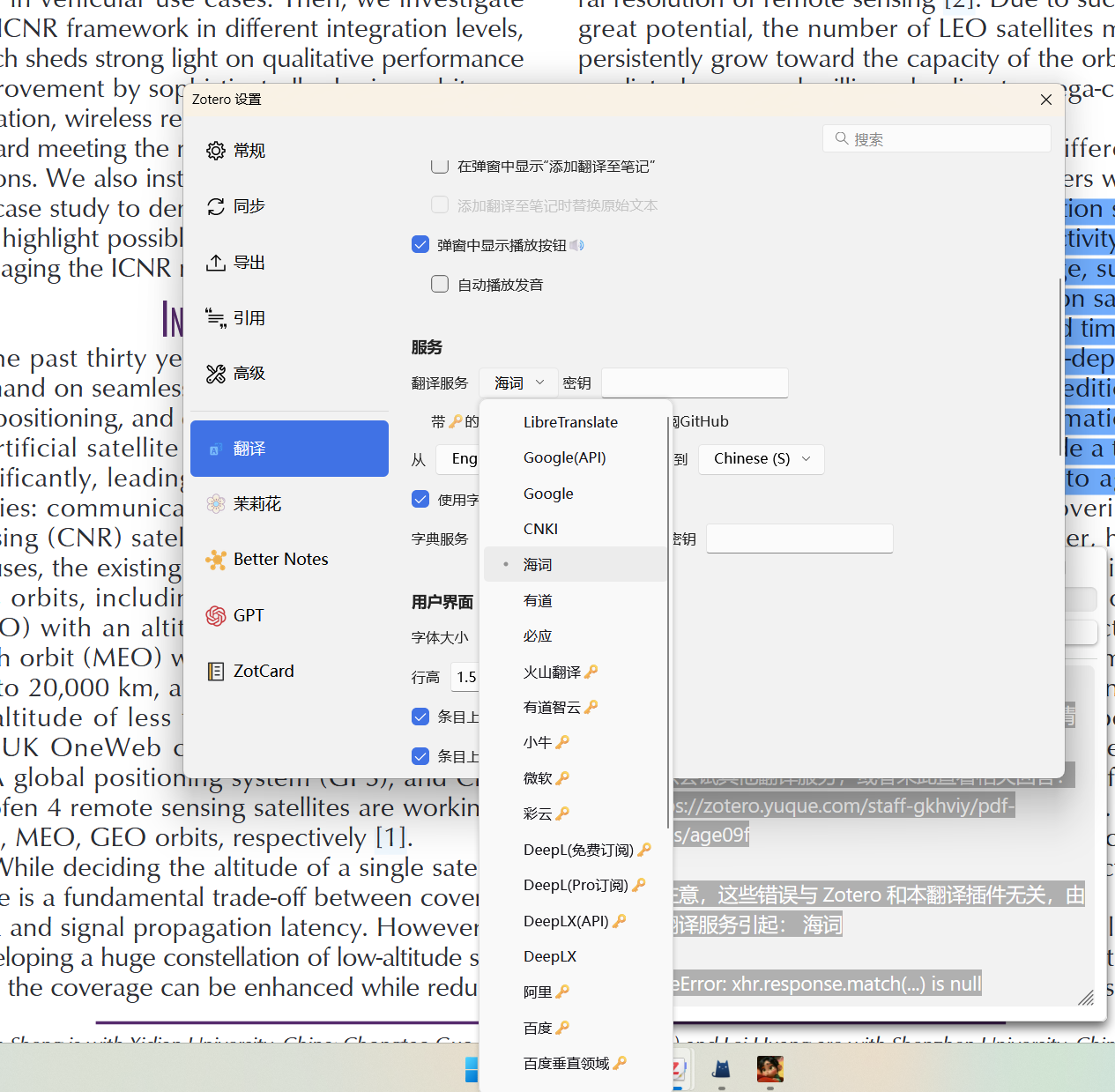This screenshot has width=1115, height=1092.
Task: Choose 必应 translation service
Action: coord(575,635)
